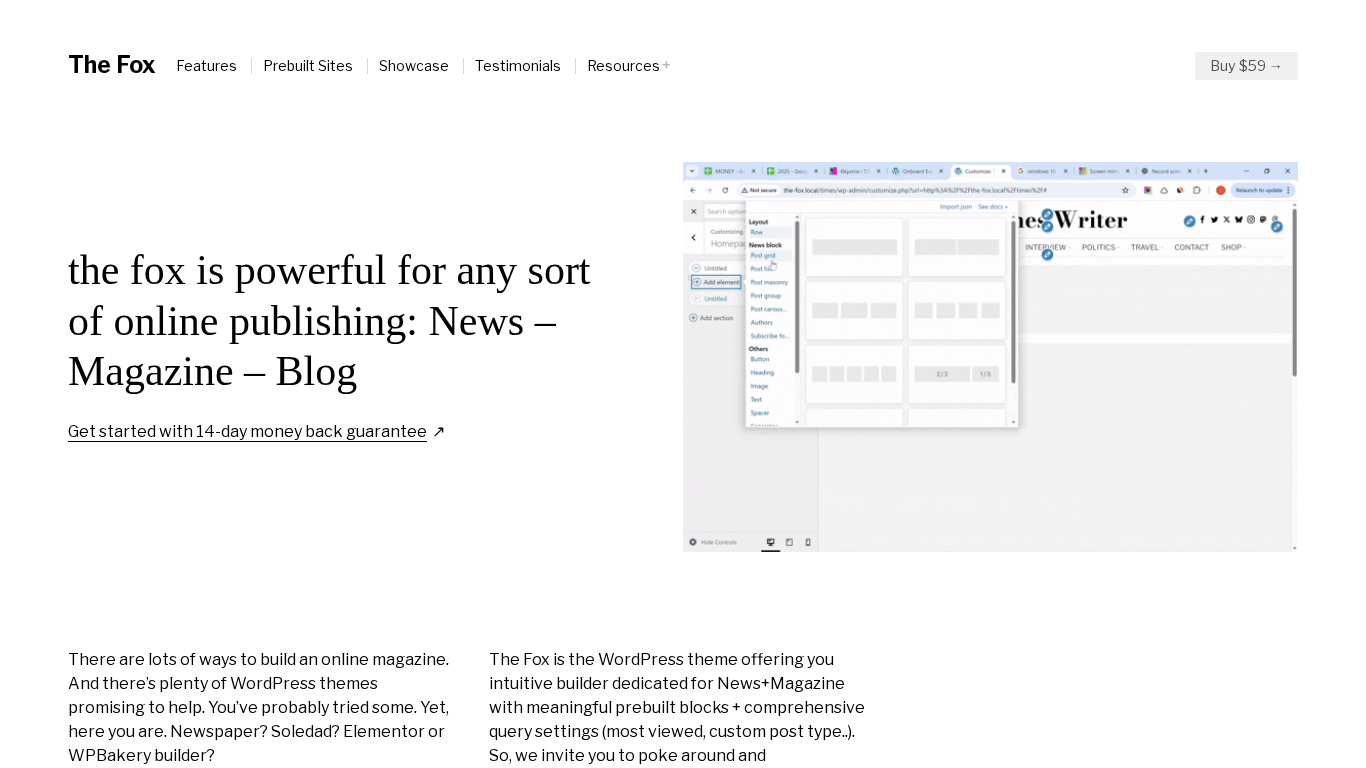1366x768 pixels.
Task: Click The Fox logo
Action: click(x=111, y=65)
